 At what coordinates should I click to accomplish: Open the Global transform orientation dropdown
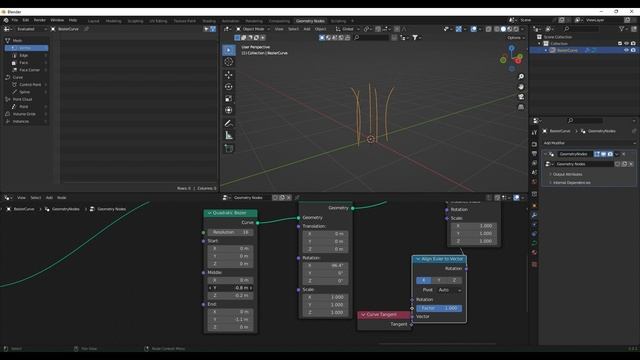coord(348,29)
